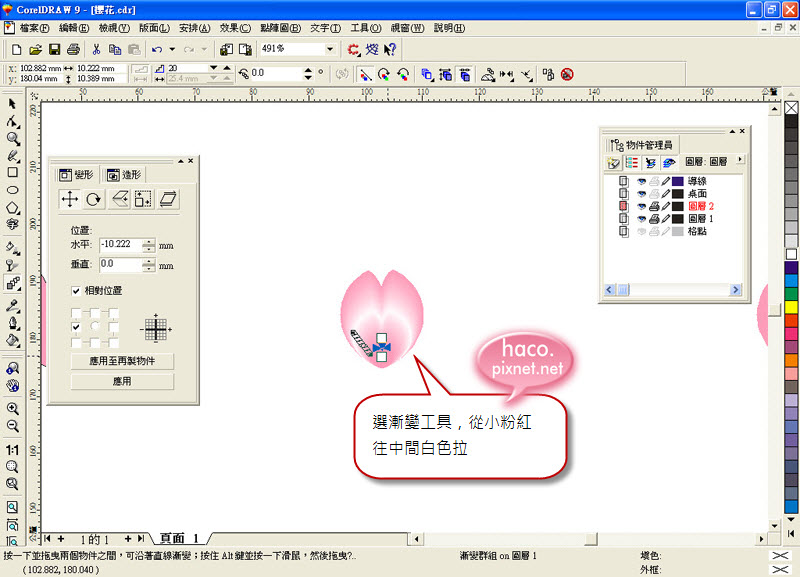This screenshot has height=577, width=800.
Task: Select the Ellipse tool
Action: pyautogui.click(x=13, y=190)
